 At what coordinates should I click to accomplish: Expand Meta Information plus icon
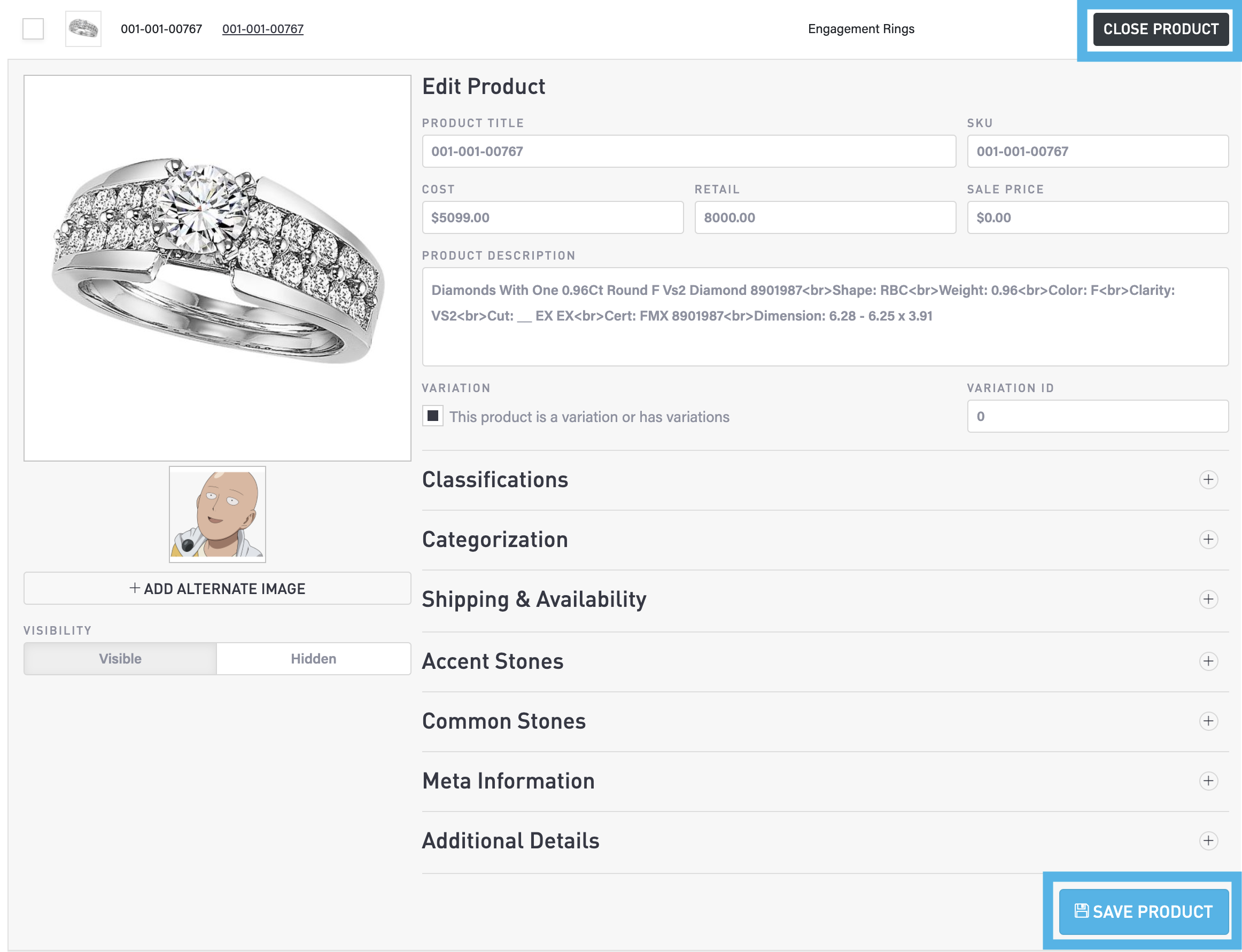tap(1208, 781)
